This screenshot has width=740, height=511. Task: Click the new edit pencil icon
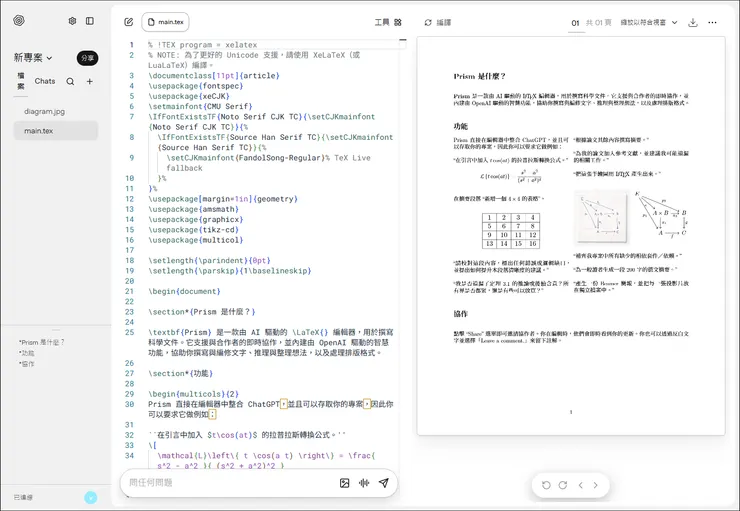point(128,22)
